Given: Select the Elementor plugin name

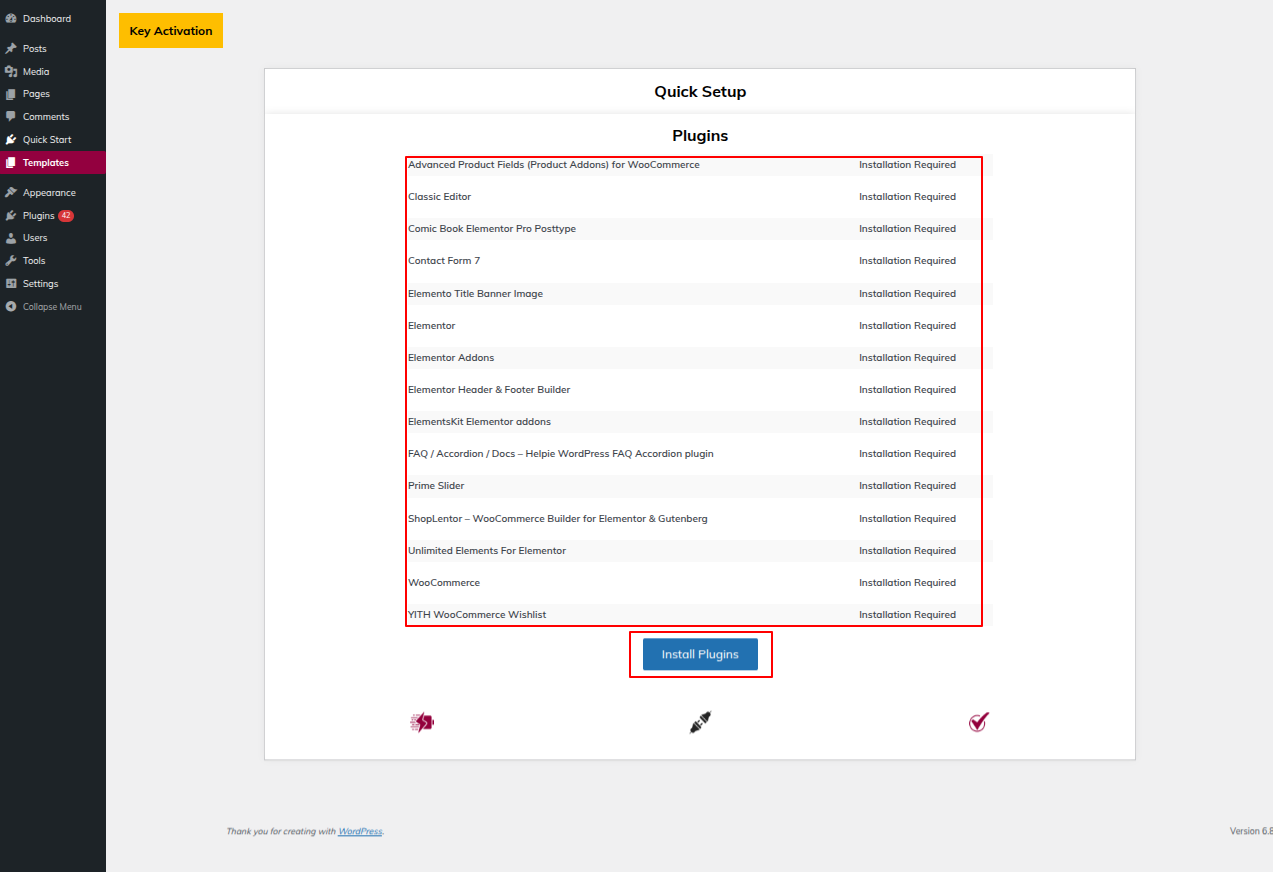Looking at the screenshot, I should (431, 326).
